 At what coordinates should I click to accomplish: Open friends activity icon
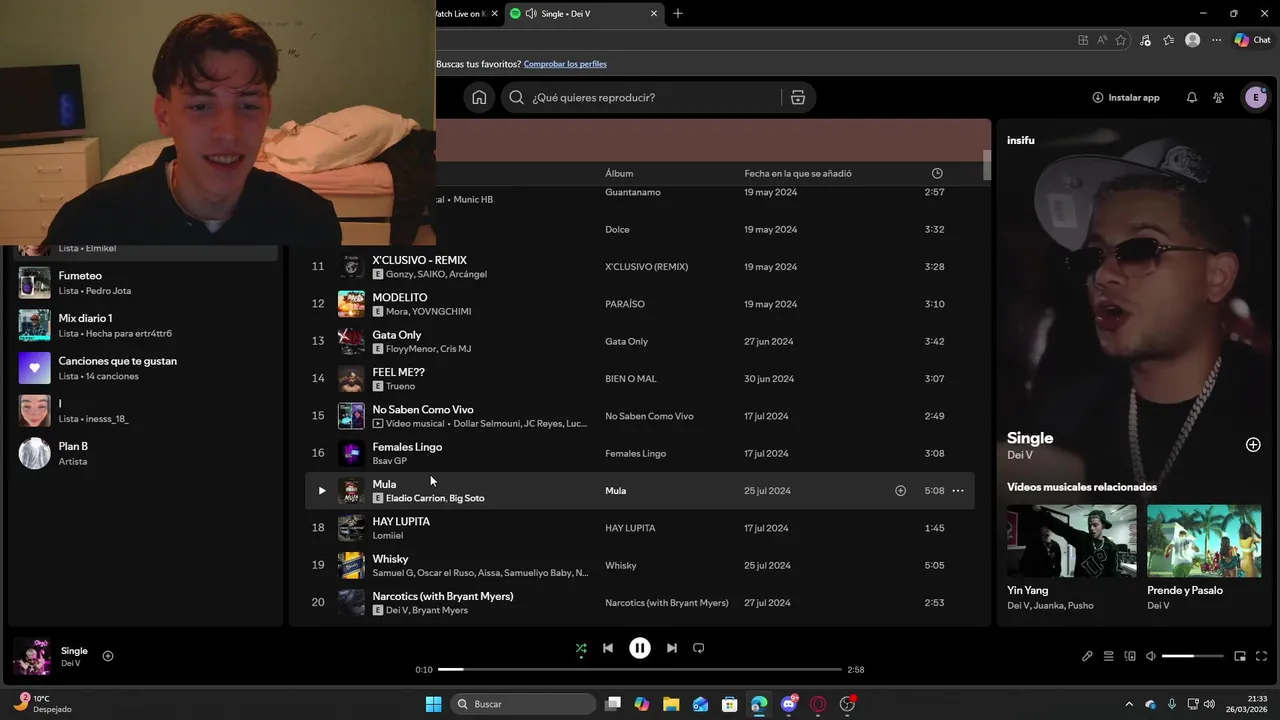click(x=1218, y=97)
